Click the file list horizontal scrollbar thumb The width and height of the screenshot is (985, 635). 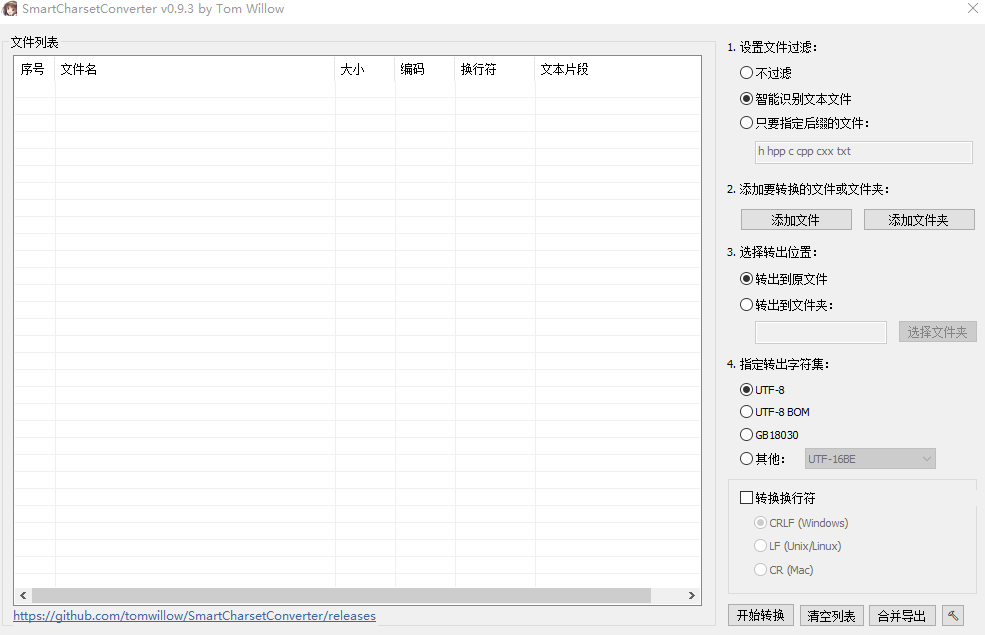341,595
